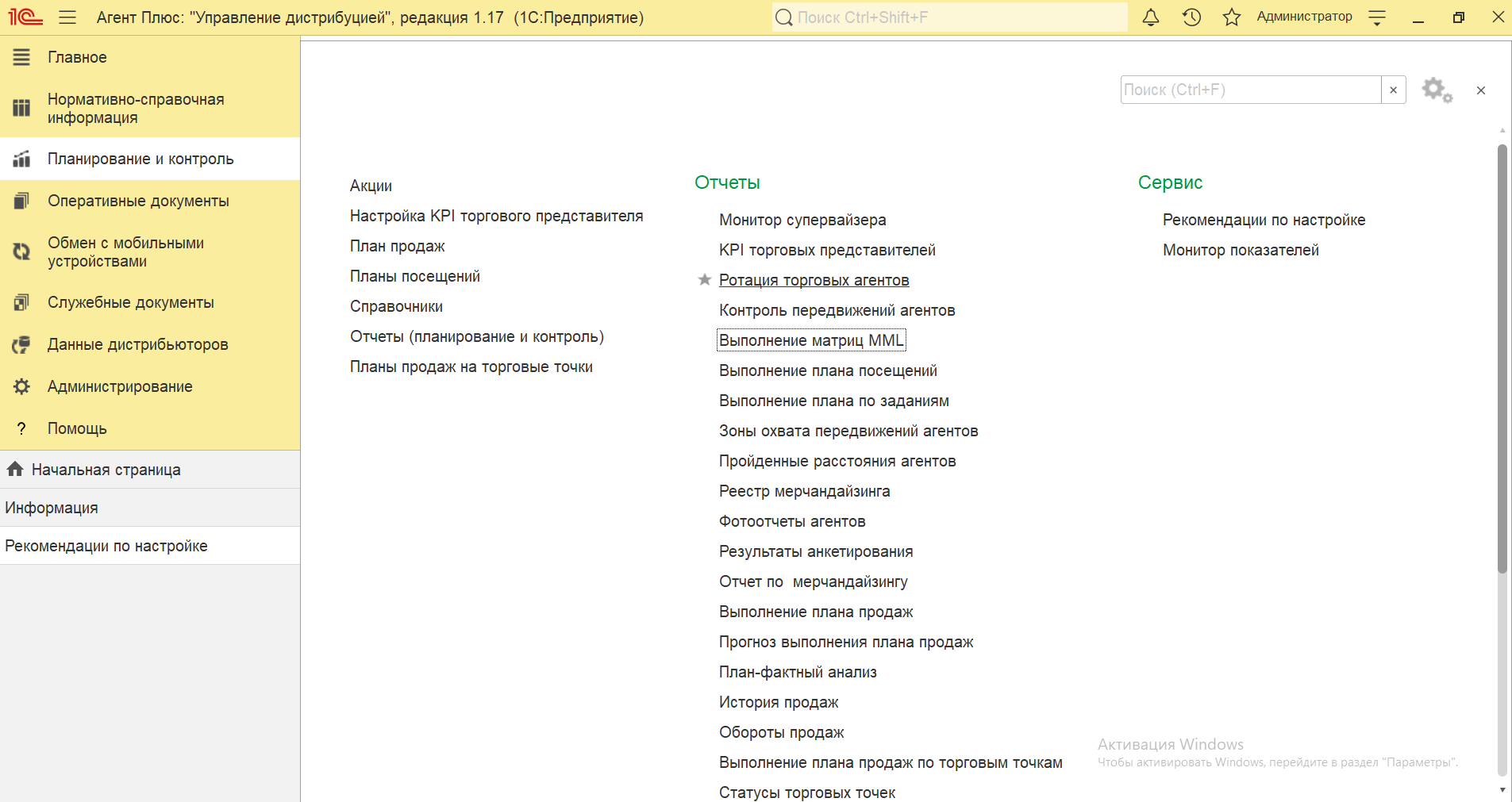Switch to Информация tab
Viewport: 1512px width, 802px height.
coord(150,508)
